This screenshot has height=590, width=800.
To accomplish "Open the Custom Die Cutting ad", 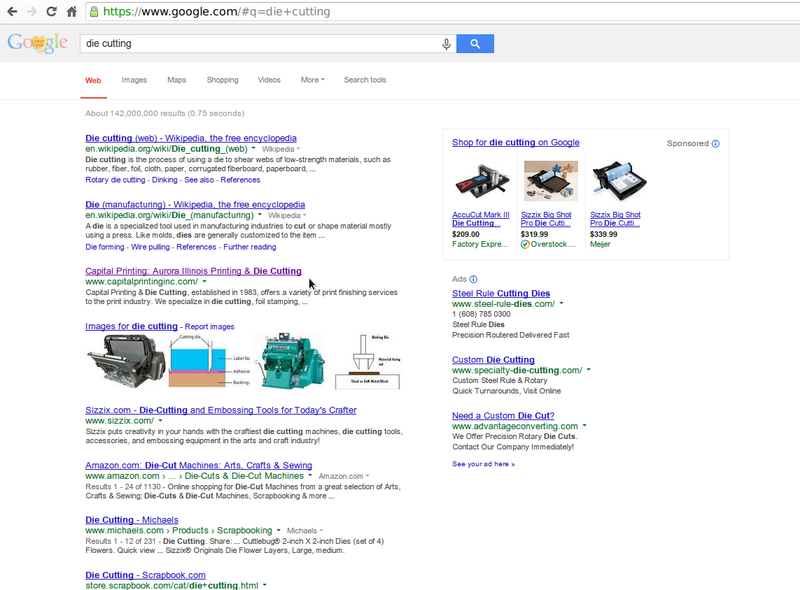I will [493, 360].
